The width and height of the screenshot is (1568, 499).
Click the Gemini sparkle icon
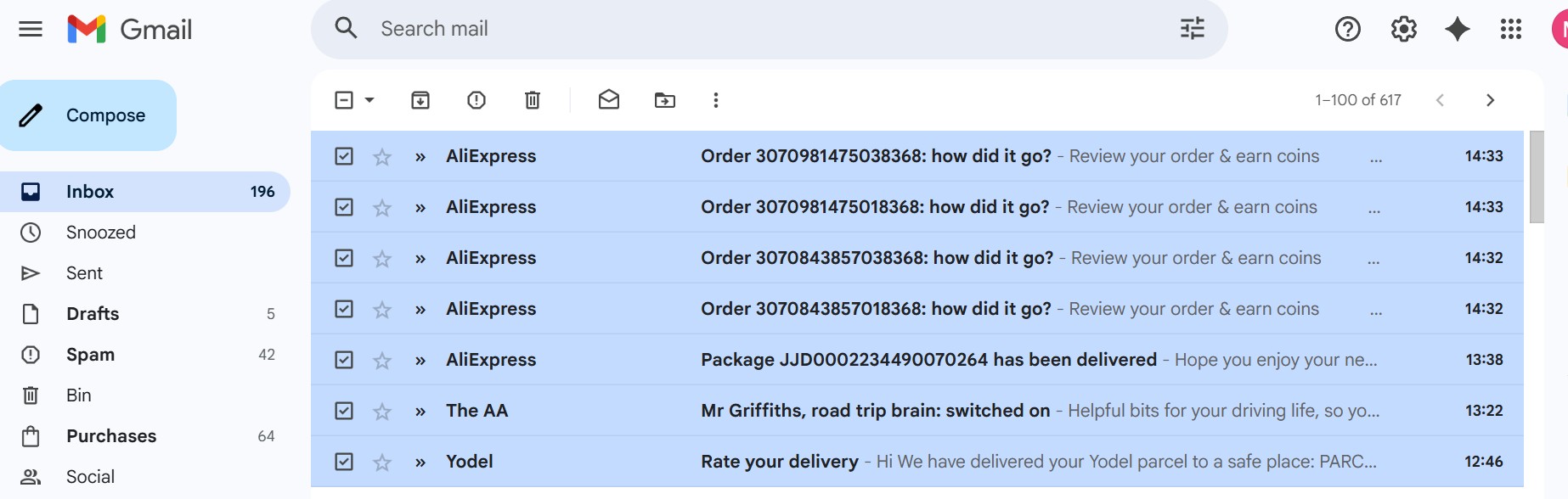click(1458, 29)
